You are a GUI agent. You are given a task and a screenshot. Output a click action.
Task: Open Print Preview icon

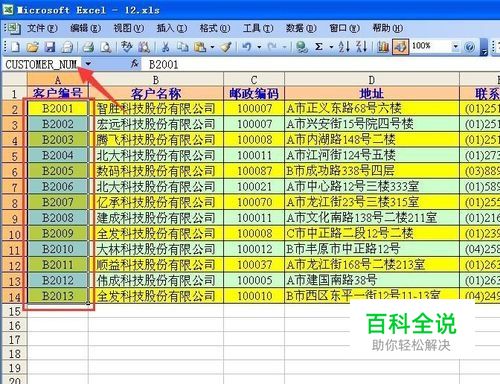tap(106, 47)
